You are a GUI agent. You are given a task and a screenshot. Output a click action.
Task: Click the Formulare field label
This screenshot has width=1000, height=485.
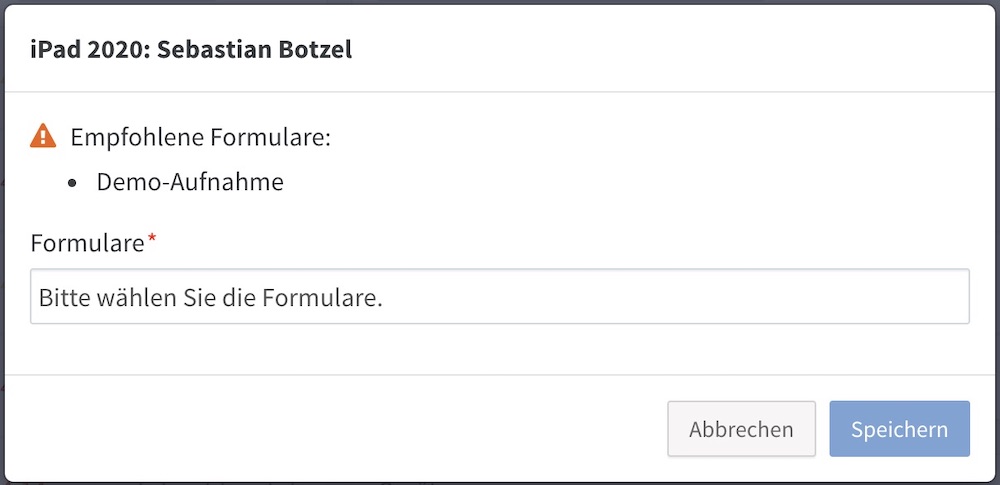[87, 243]
